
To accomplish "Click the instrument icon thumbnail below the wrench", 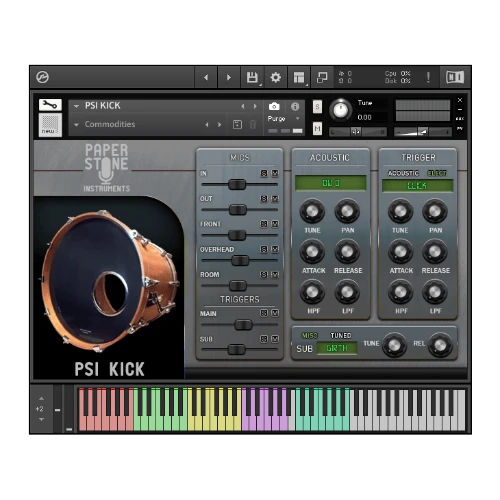I will pos(50,125).
